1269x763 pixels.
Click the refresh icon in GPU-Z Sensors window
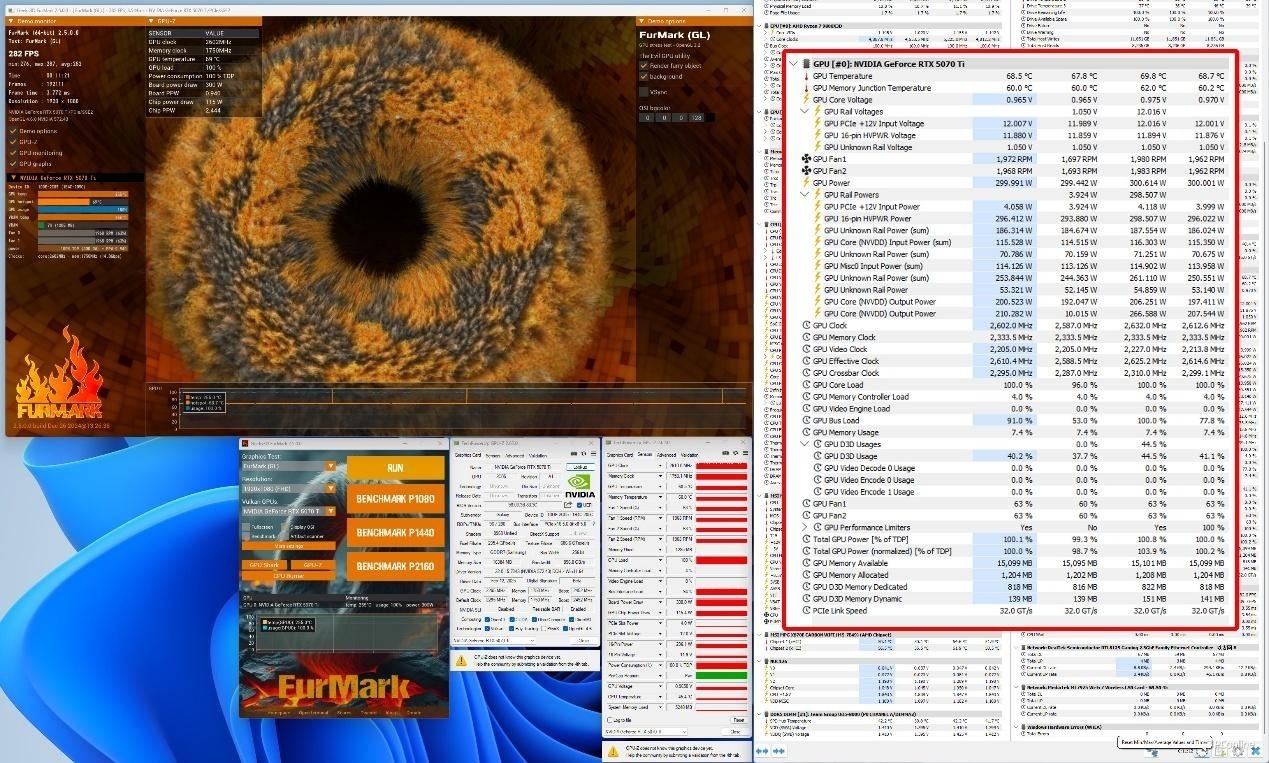coord(736,453)
